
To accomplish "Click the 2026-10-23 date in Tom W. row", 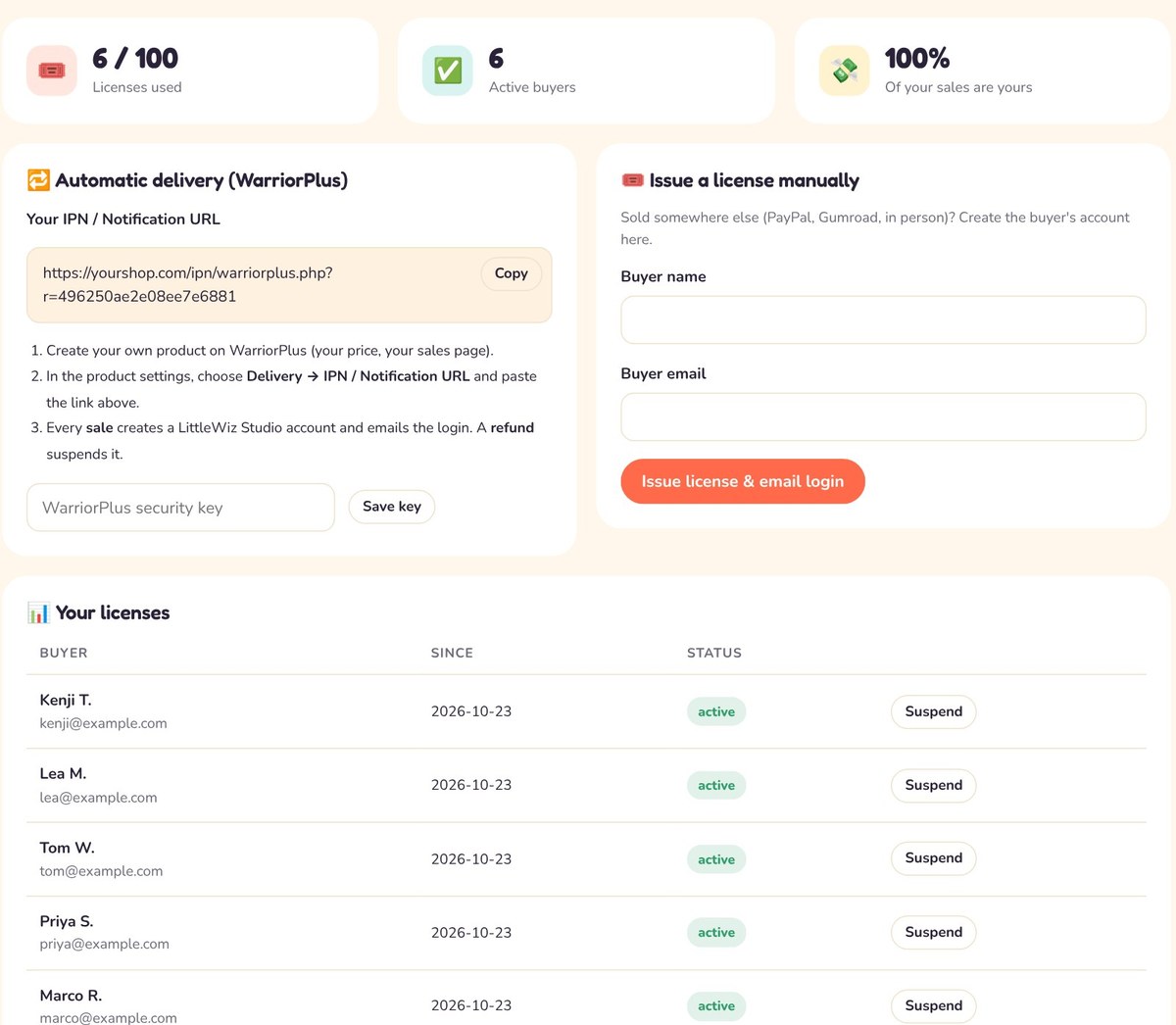I will click(471, 859).
